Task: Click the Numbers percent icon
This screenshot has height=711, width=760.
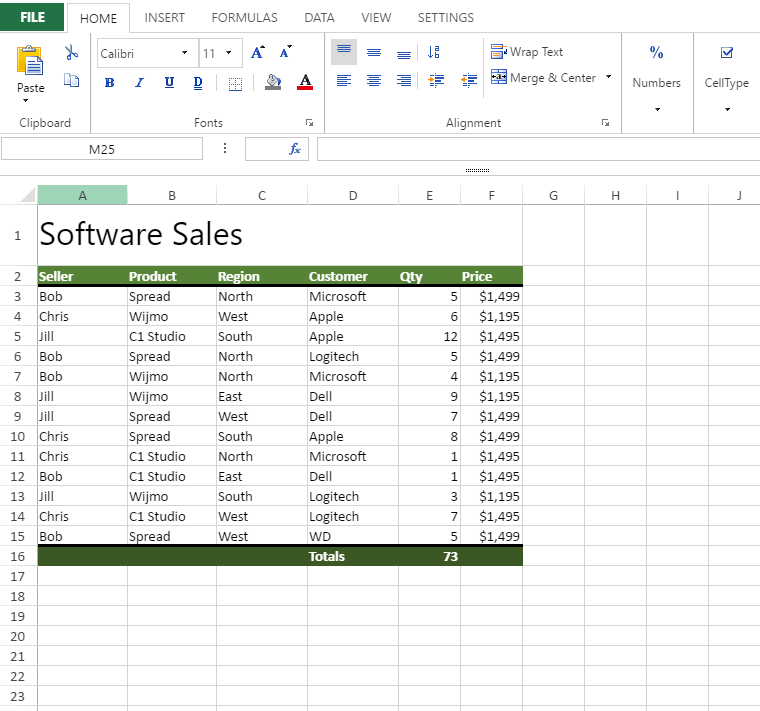Action: coord(656,52)
